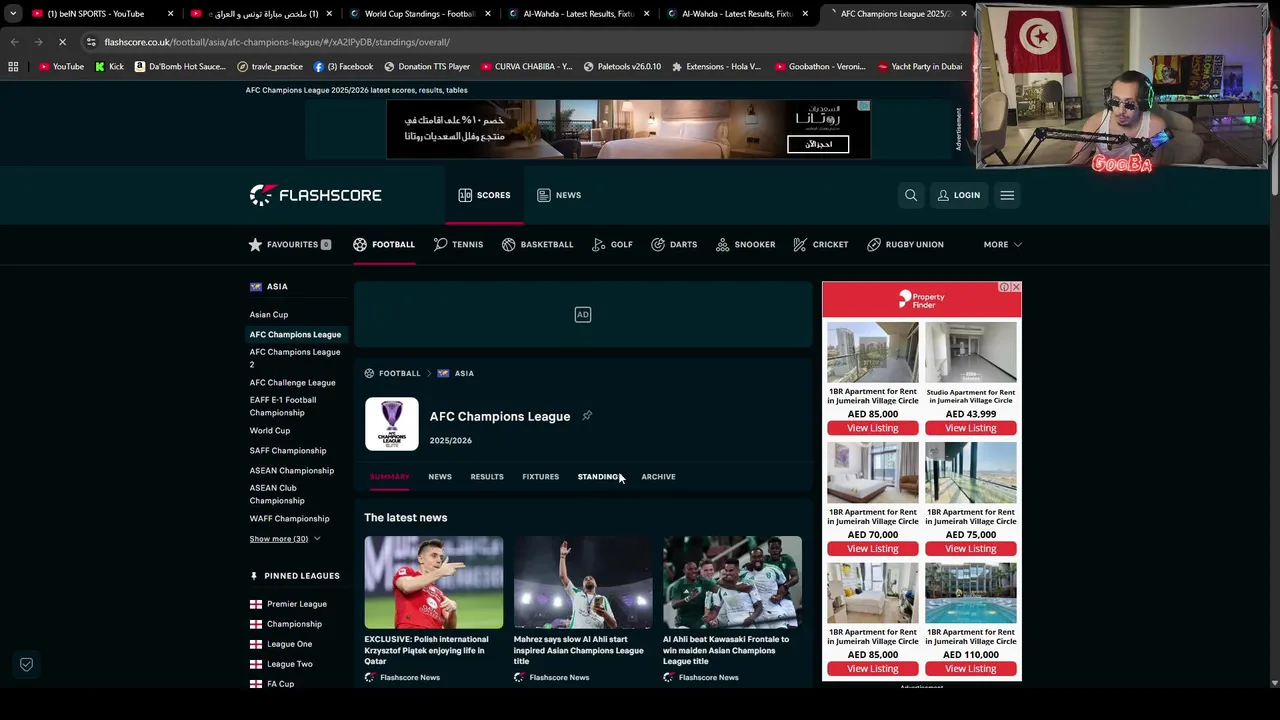This screenshot has height=720, width=1280.
Task: Open the Krzysztof Piątek news thumbnail
Action: [434, 582]
